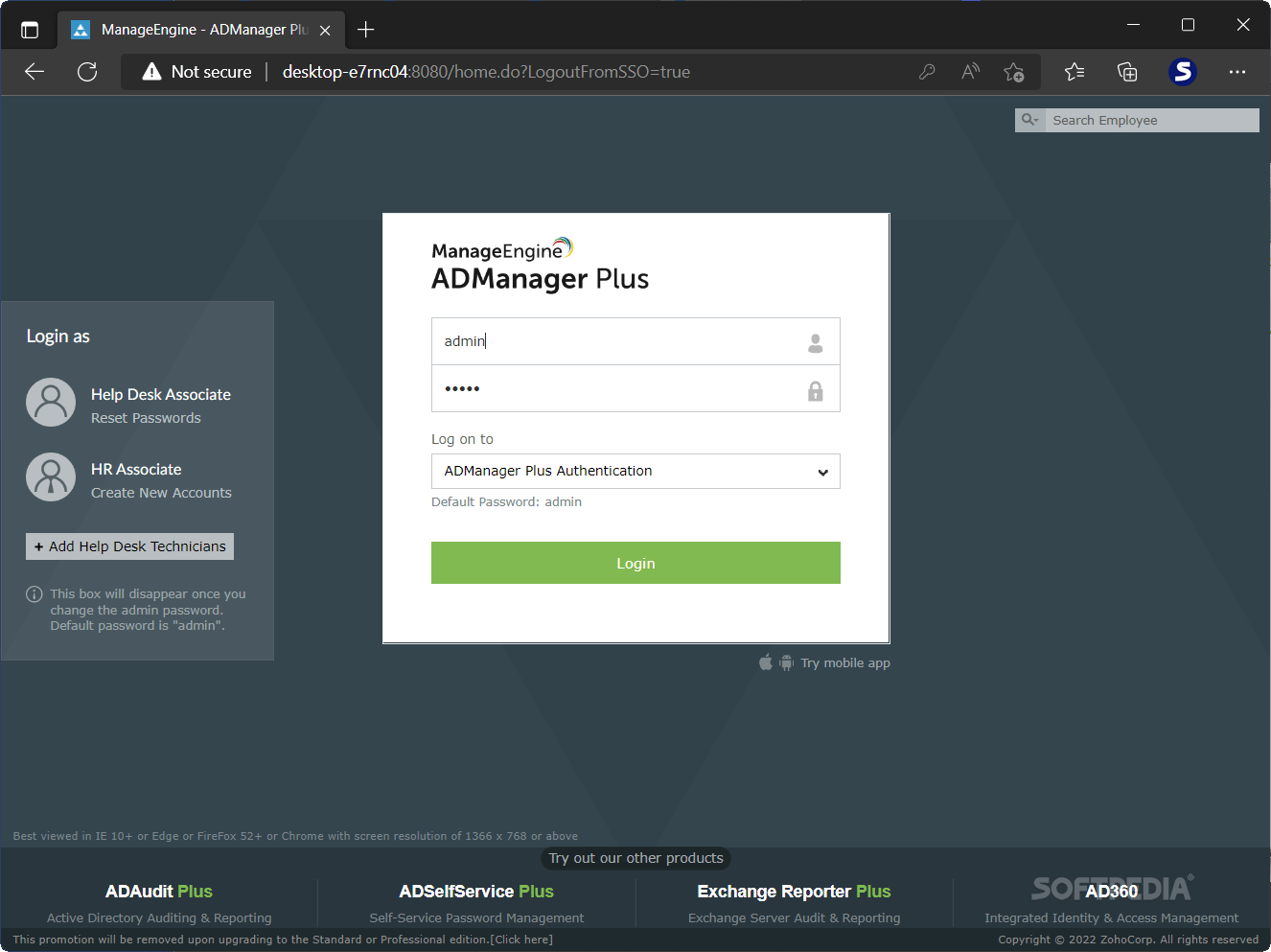Expand the Log on to dropdown
The image size is (1271, 952).
point(635,471)
